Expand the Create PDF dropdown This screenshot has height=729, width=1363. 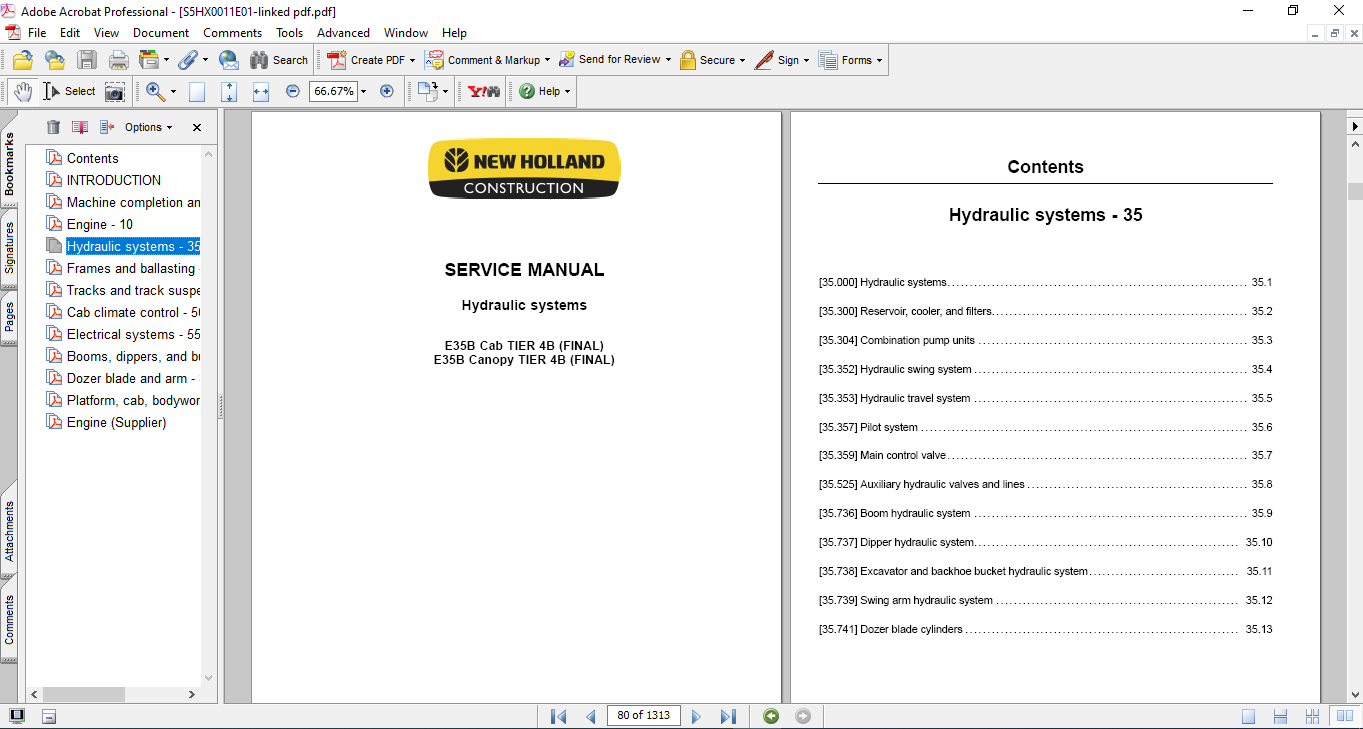tap(412, 60)
